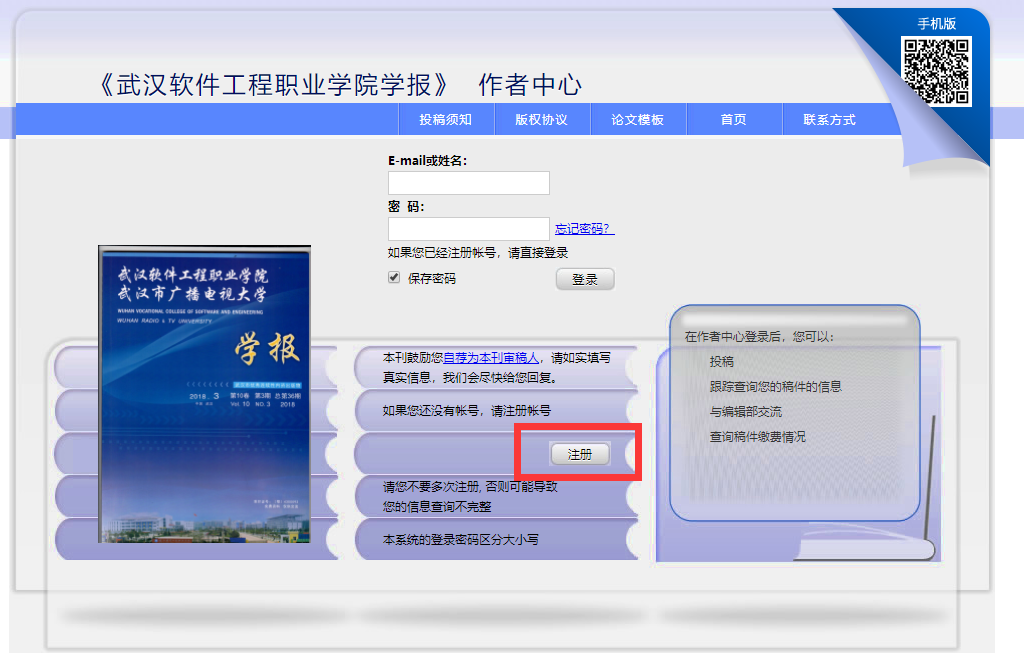Open the 忘记密码 forgot password link

(585, 229)
